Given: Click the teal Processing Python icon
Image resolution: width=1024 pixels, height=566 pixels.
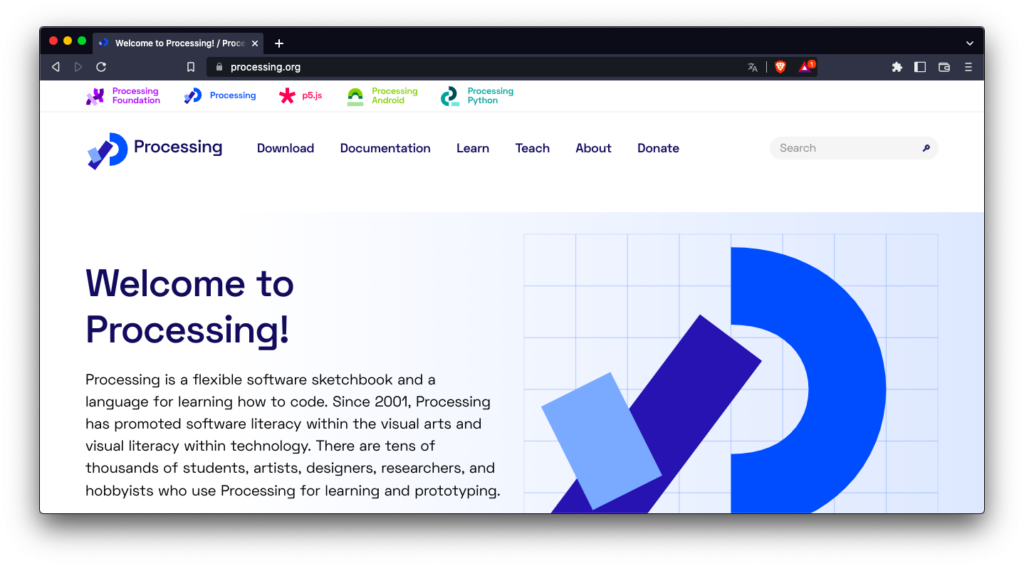Looking at the screenshot, I should click(450, 97).
